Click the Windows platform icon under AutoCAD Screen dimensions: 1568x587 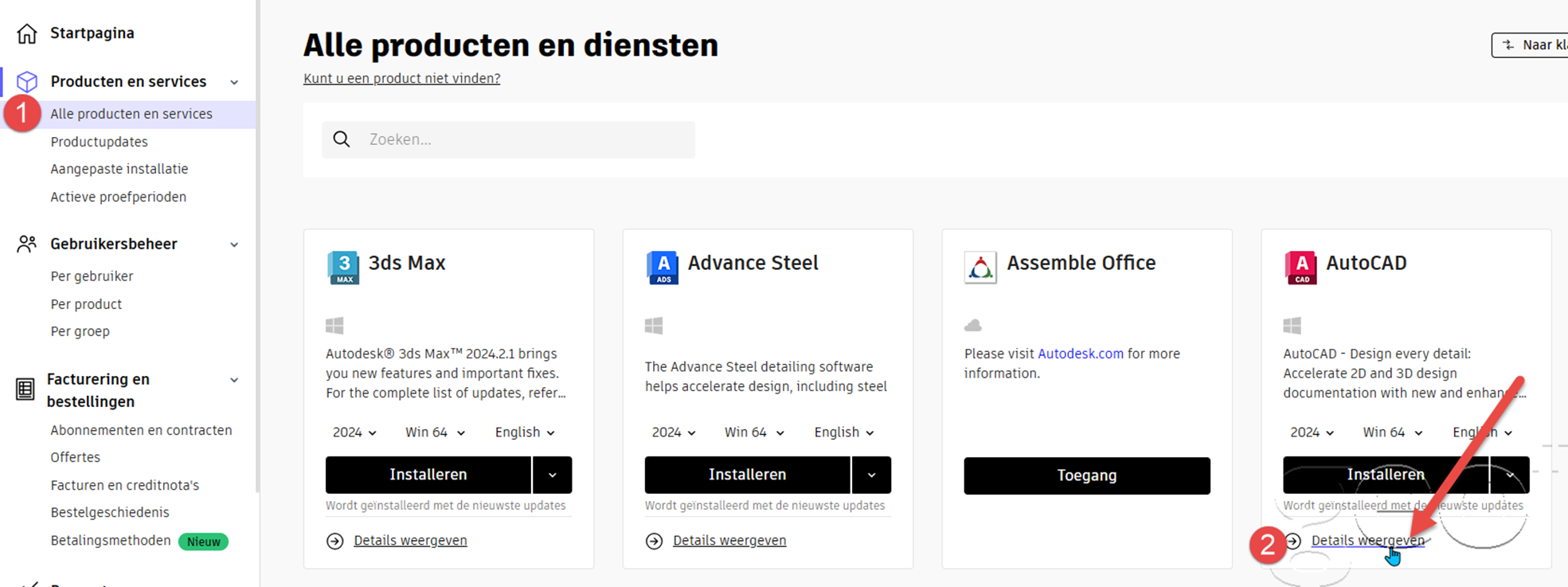click(x=1292, y=325)
